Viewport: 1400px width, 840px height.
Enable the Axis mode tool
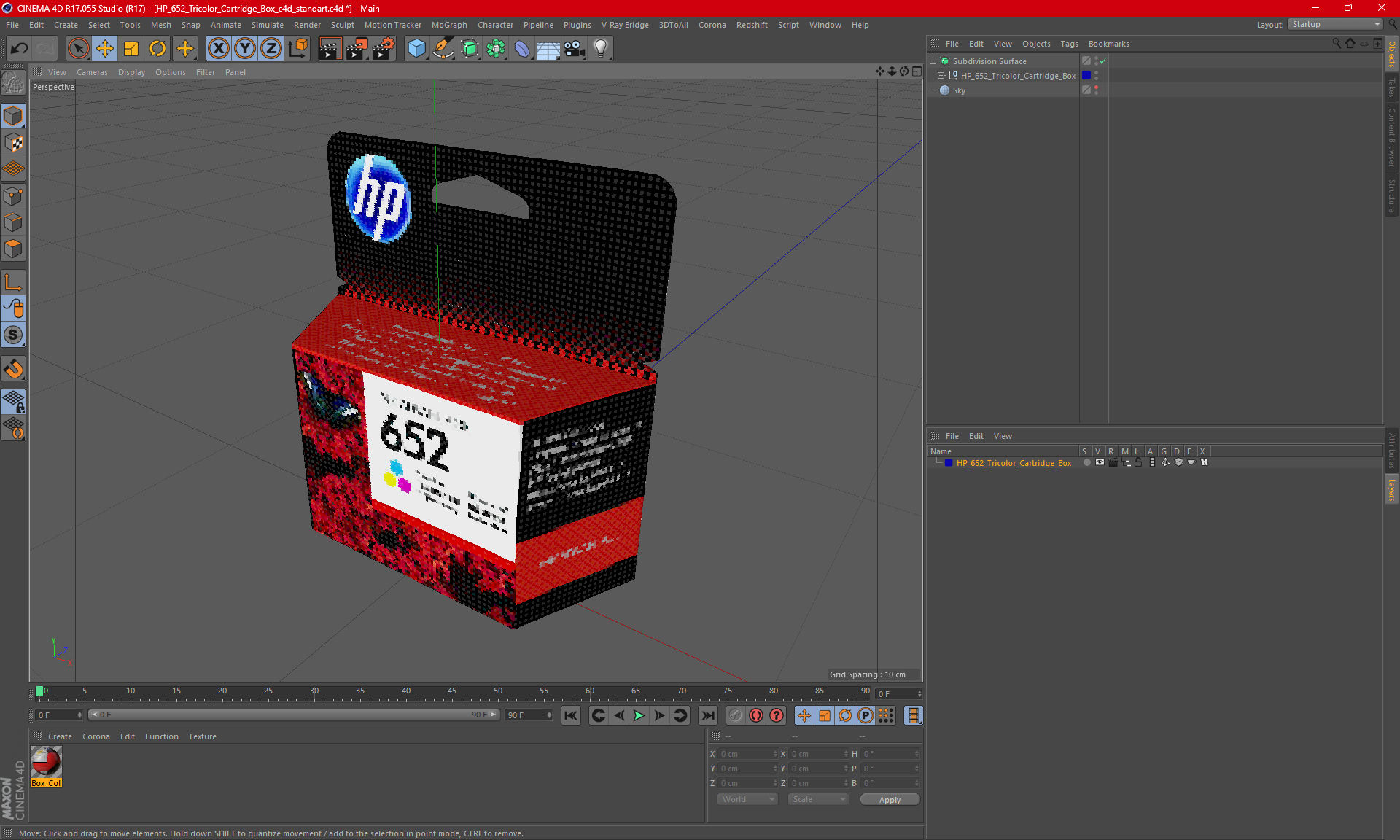pyautogui.click(x=13, y=282)
